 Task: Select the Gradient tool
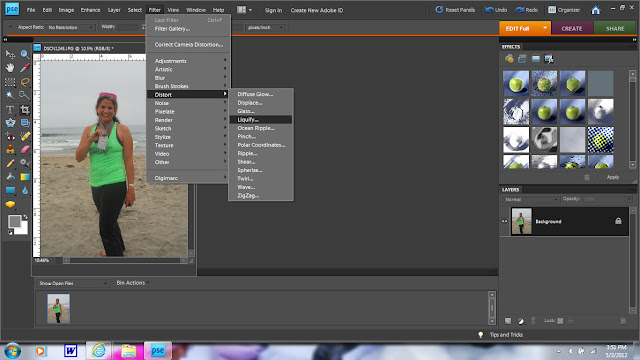(25, 177)
